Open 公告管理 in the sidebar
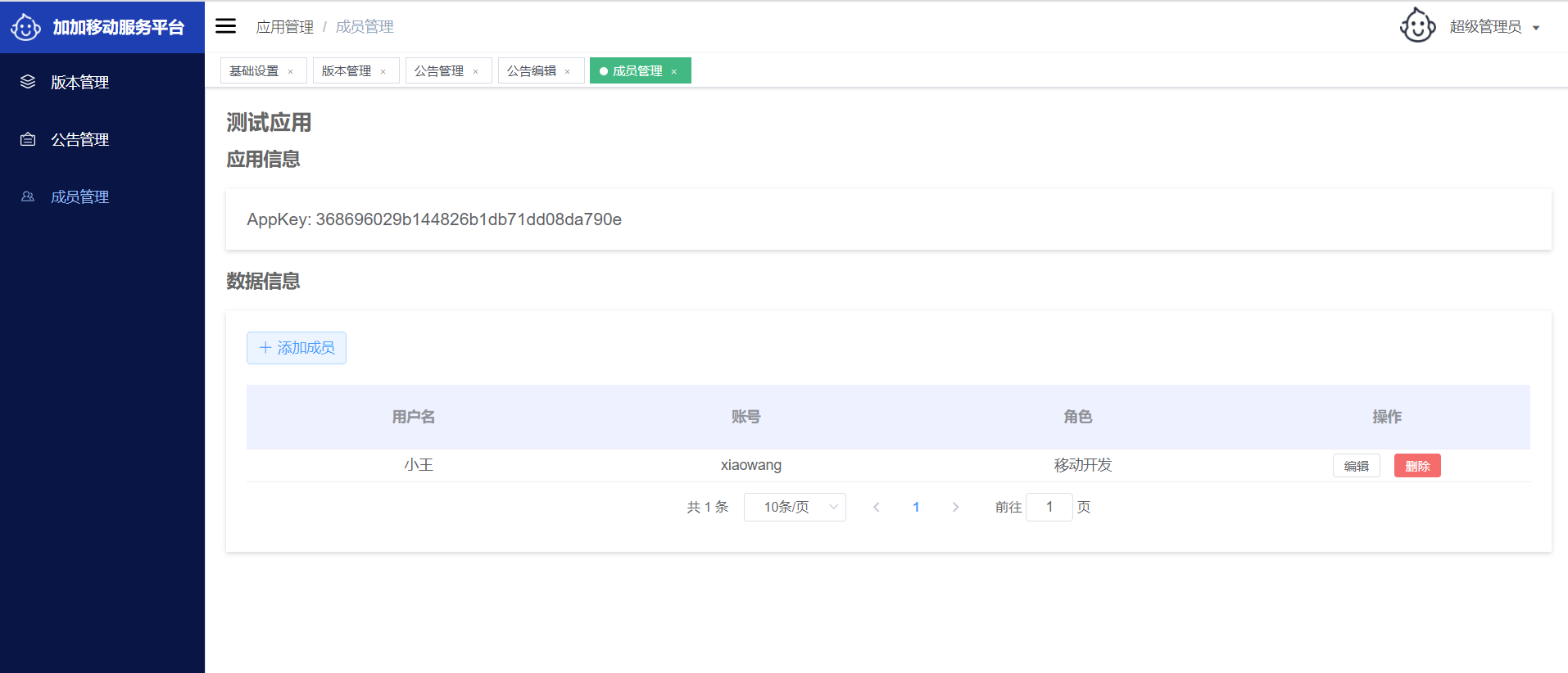Viewport: 1568px width, 673px height. click(x=79, y=139)
